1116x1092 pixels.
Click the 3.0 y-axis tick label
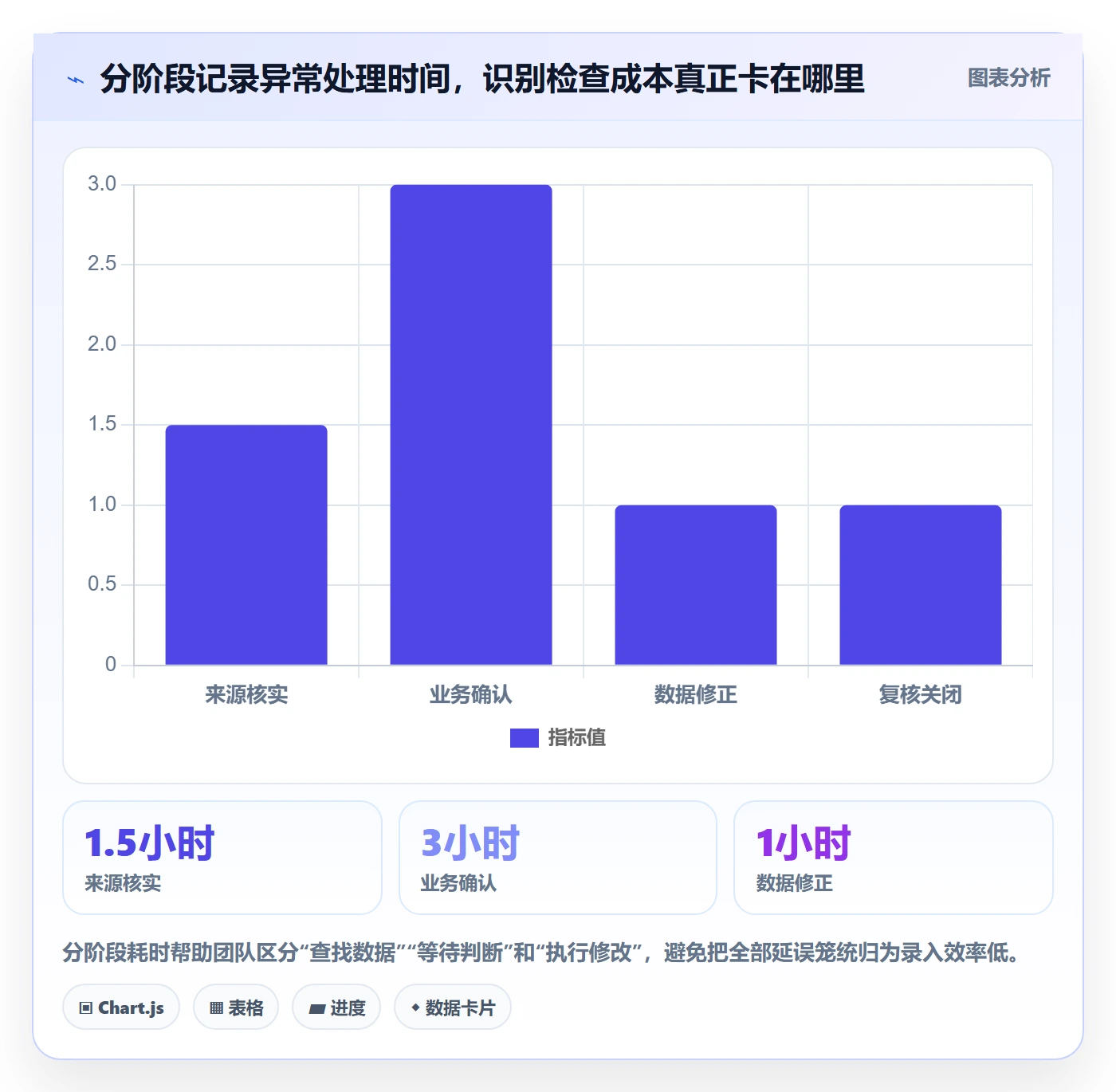[102, 184]
